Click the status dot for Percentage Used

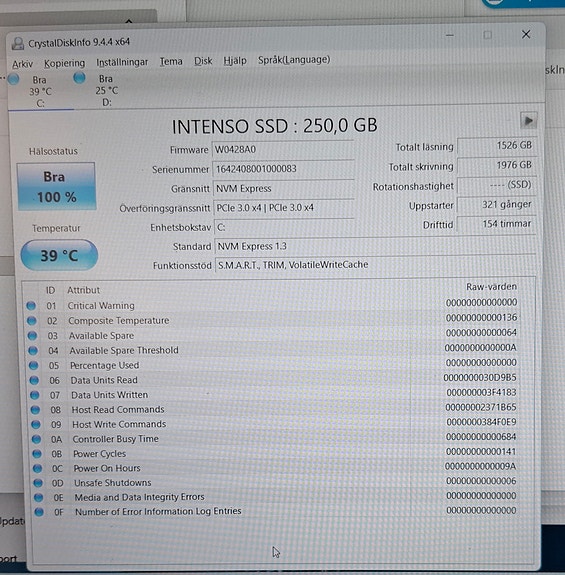33,365
